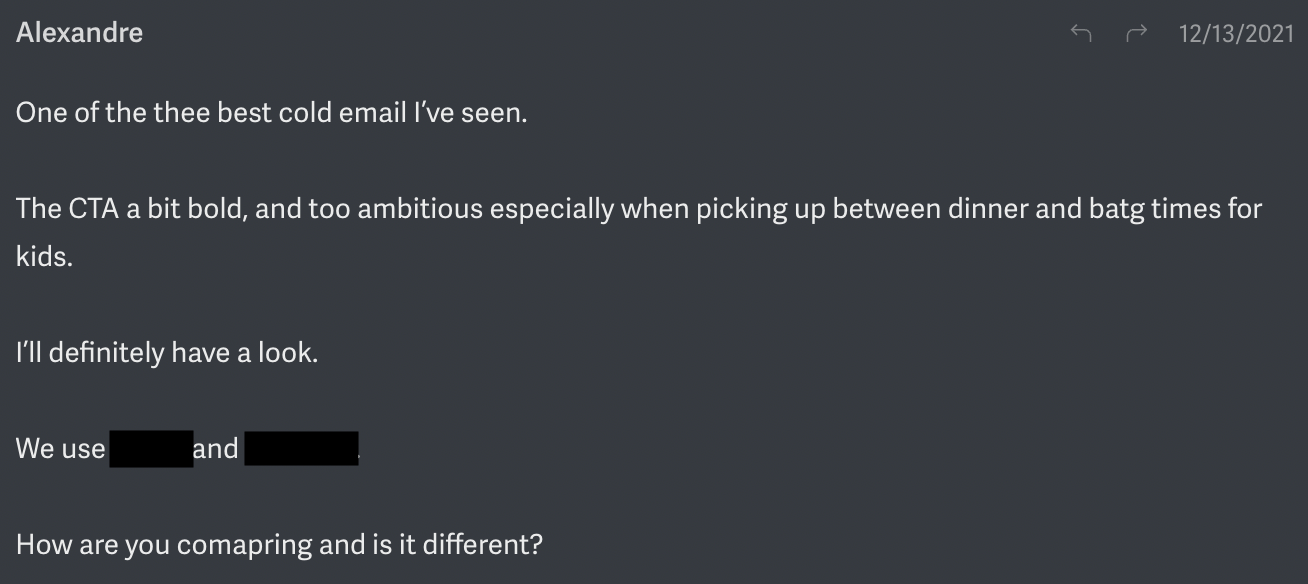Click the line 'I'll definitely have a look.'
Image resolution: width=1308 pixels, height=584 pixels.
[x=167, y=353]
